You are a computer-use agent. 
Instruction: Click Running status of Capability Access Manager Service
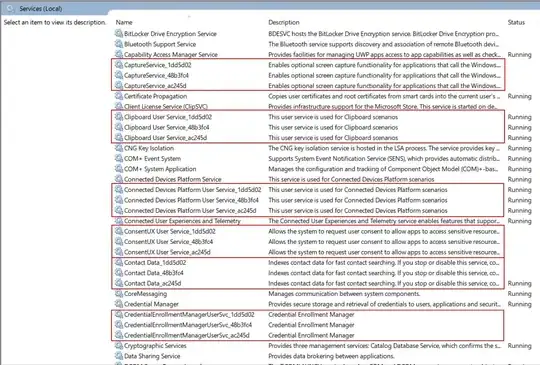click(x=519, y=54)
